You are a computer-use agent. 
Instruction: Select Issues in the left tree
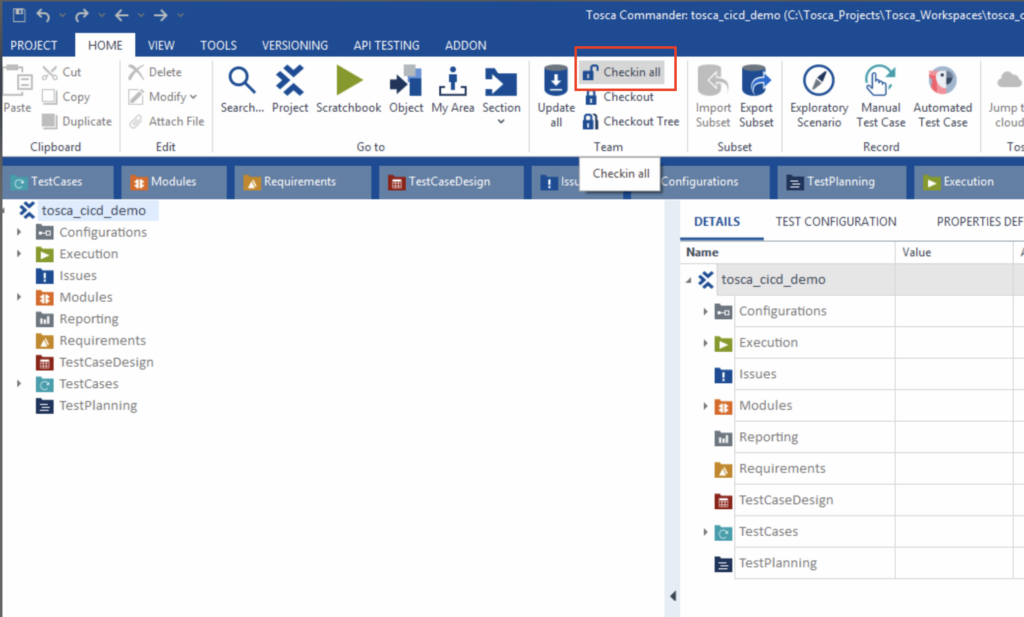pos(78,276)
